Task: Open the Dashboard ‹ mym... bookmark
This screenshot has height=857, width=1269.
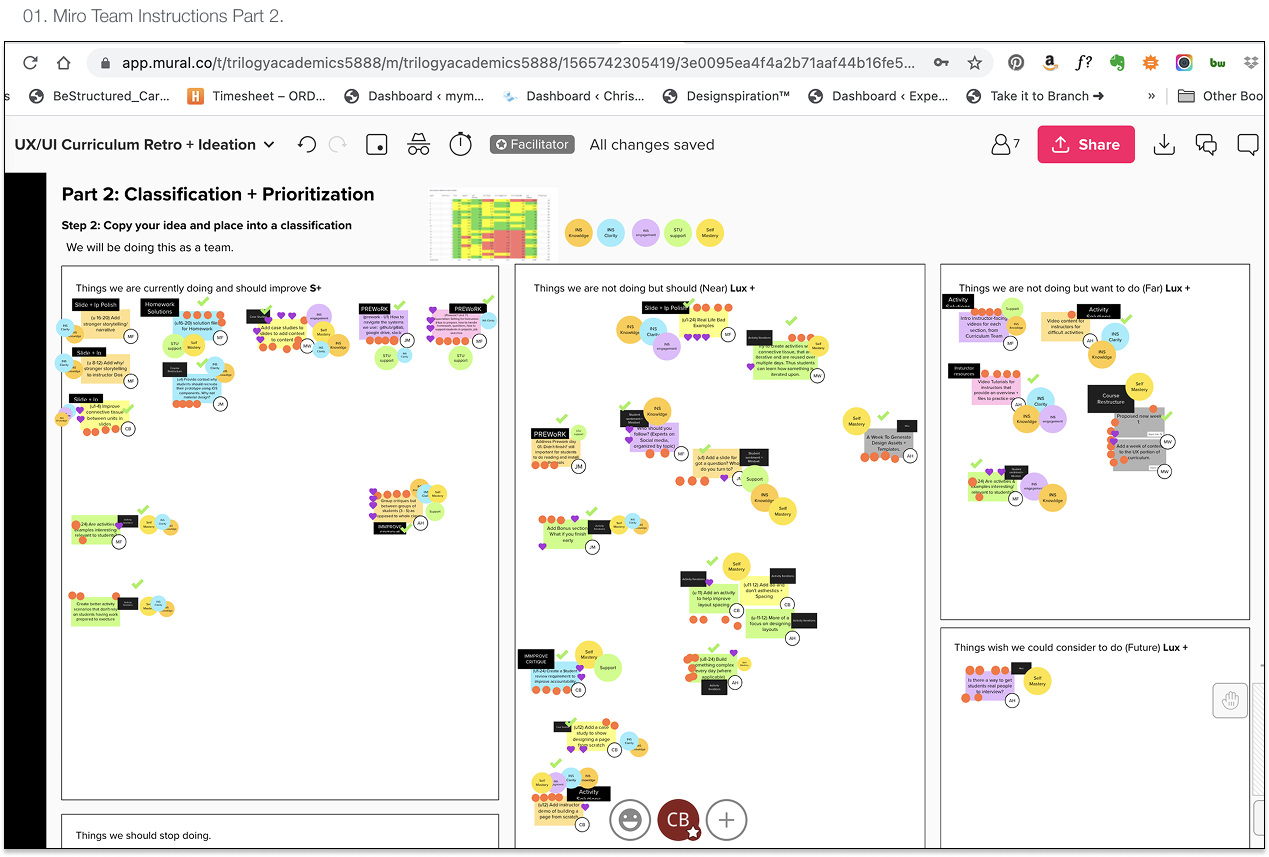Action: 414,96
